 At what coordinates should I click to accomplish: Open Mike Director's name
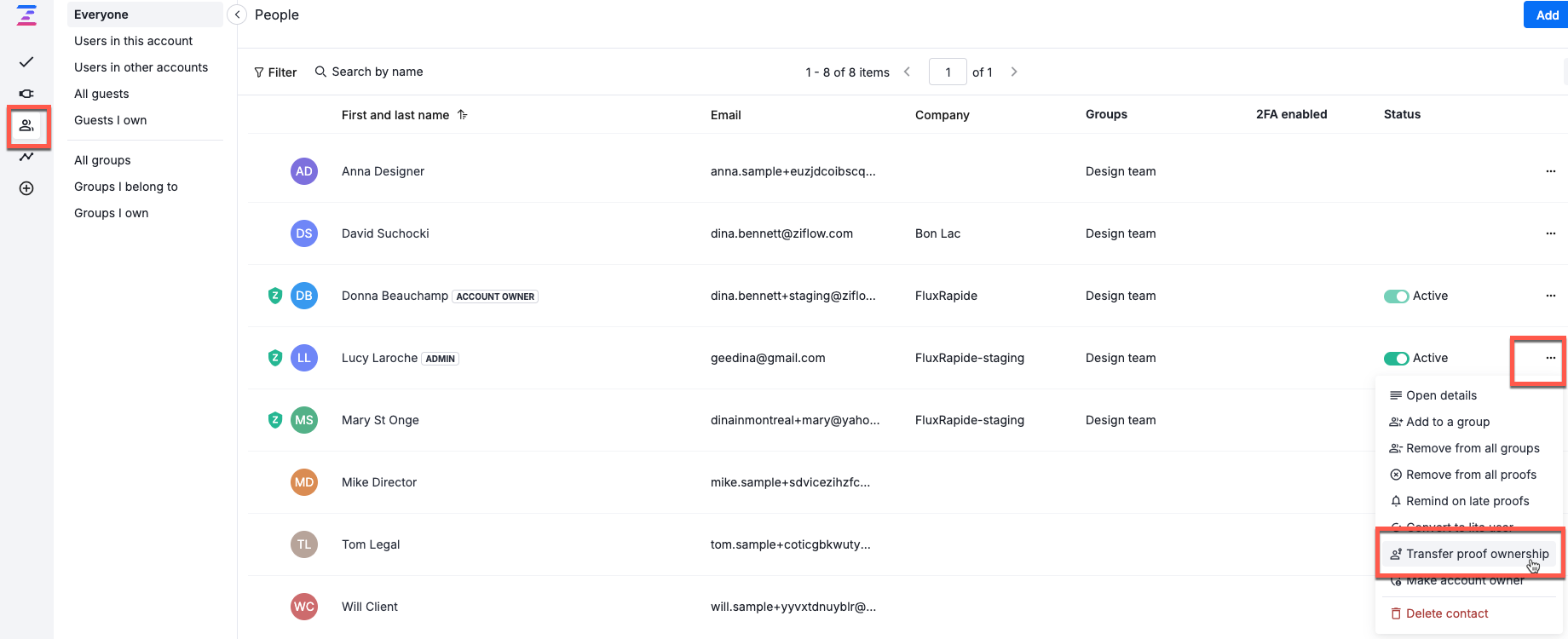pos(379,482)
